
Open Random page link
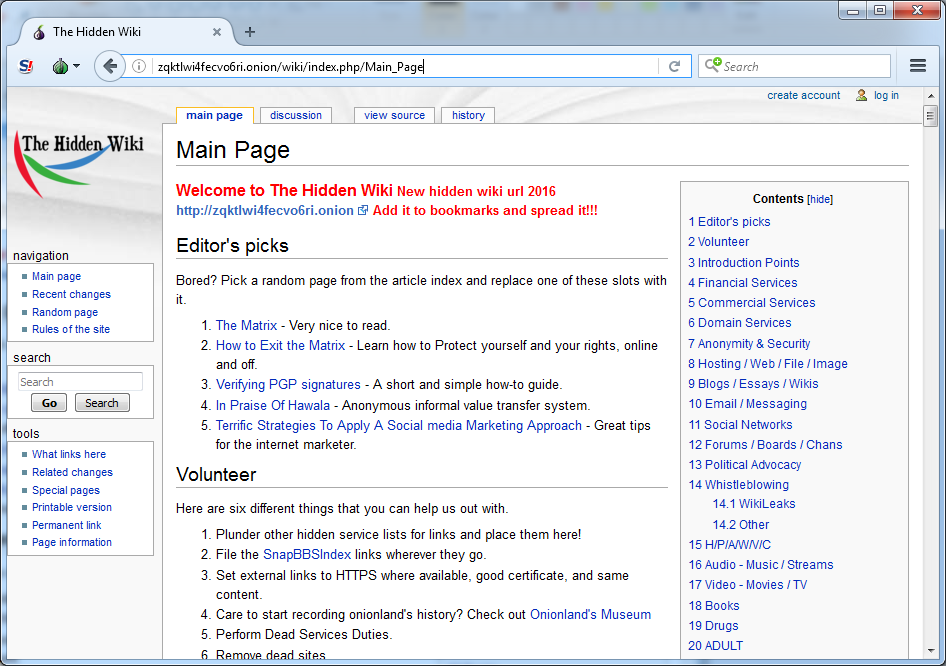(x=65, y=312)
